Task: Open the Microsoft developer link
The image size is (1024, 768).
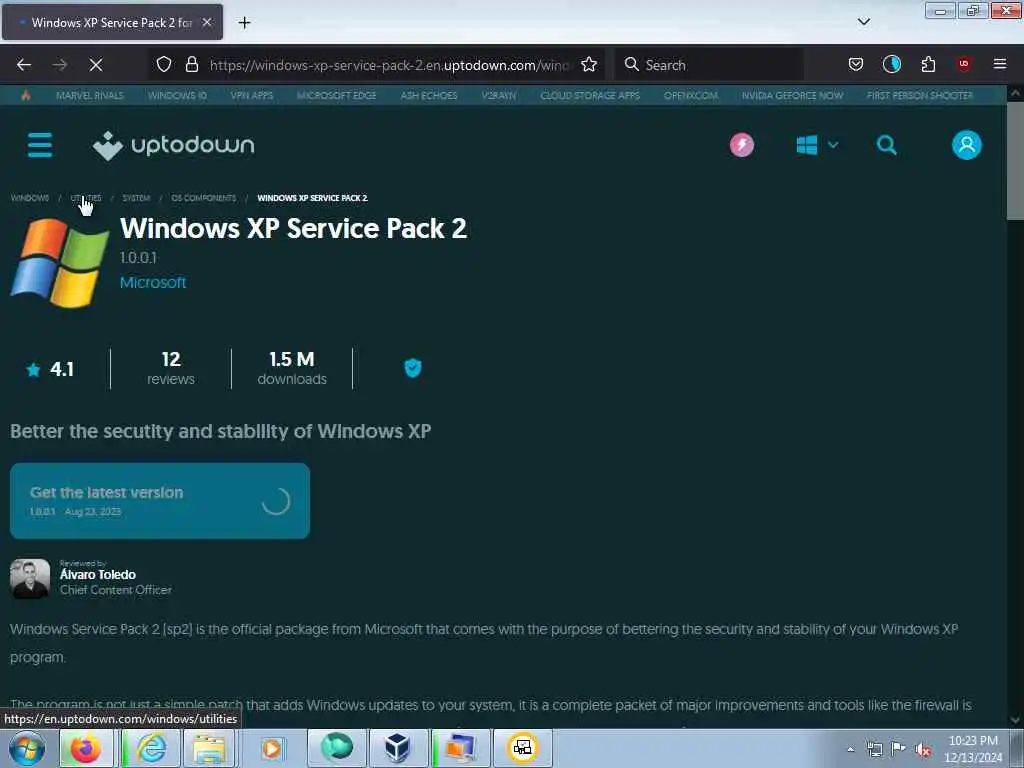Action: [x=153, y=282]
